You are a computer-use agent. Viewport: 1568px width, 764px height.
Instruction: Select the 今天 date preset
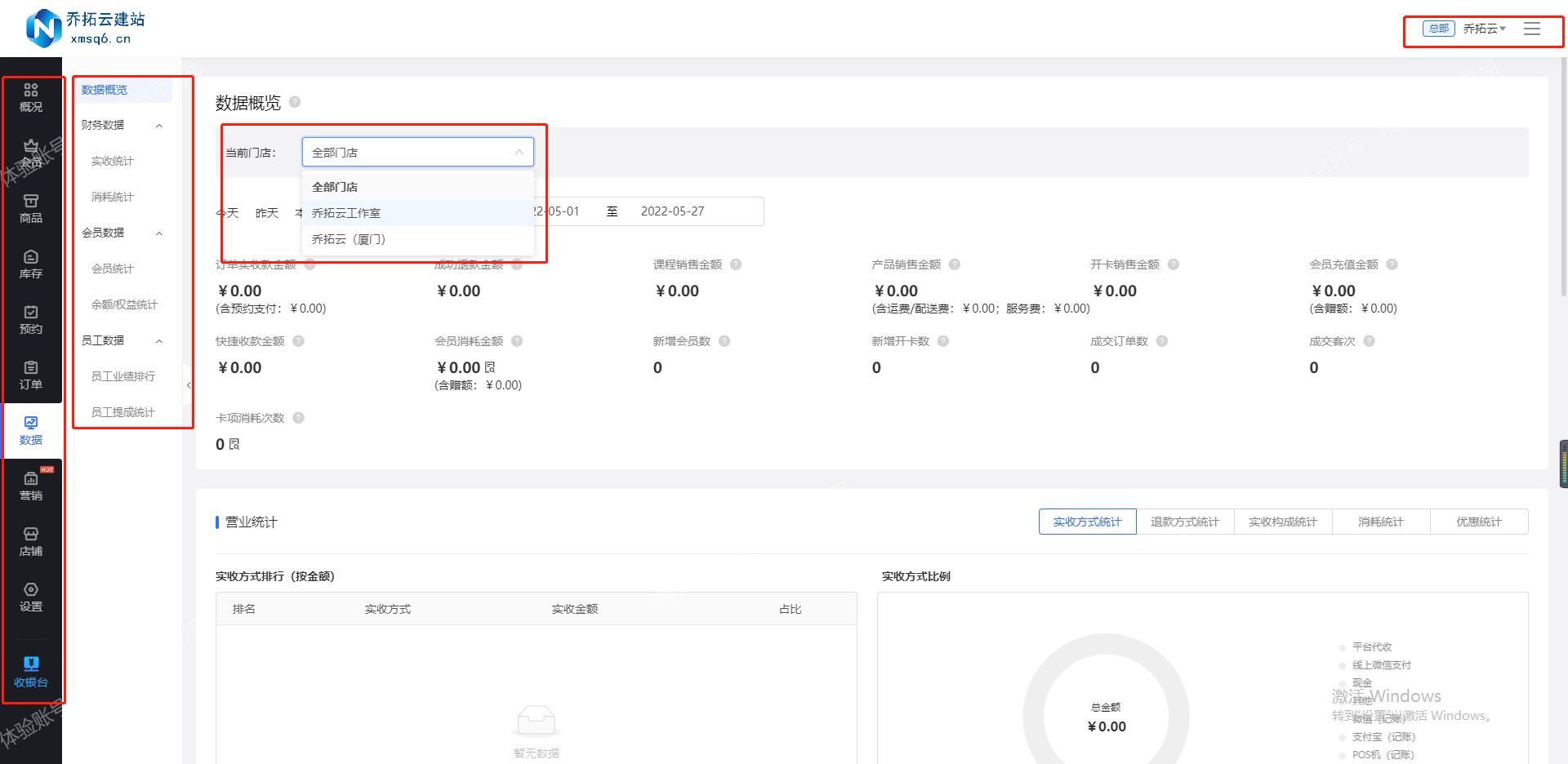click(x=227, y=211)
